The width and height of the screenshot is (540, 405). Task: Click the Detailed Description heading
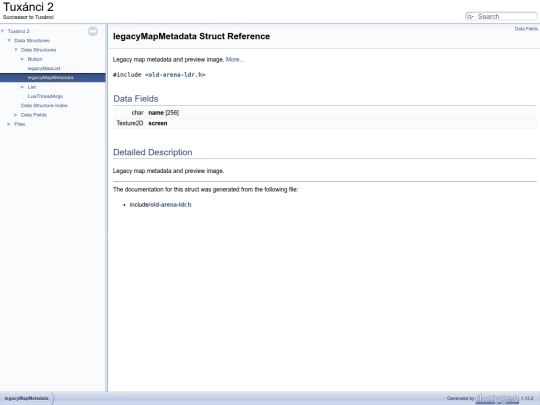pos(153,152)
